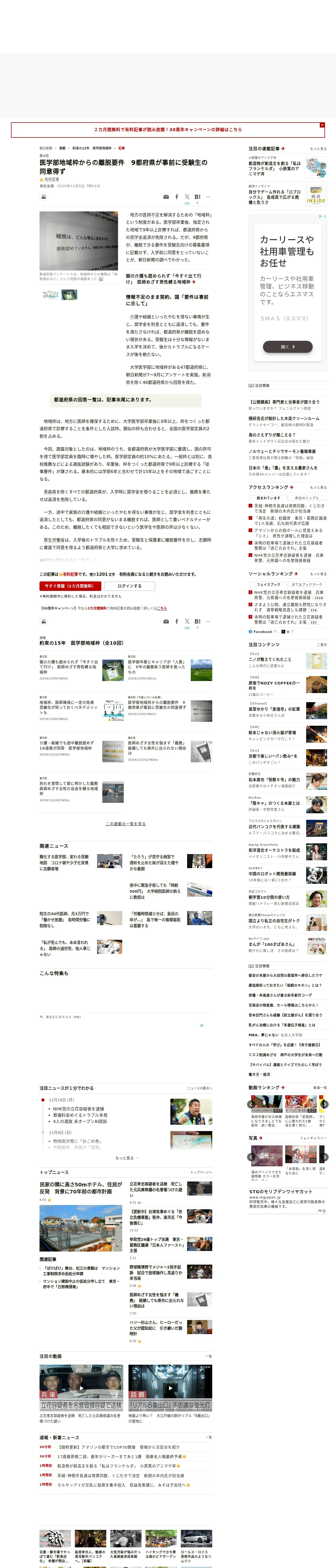The height and width of the screenshot is (1568, 336).
Task: Go to 朝日新聞 in the breadcrumb
Action: click(x=46, y=148)
